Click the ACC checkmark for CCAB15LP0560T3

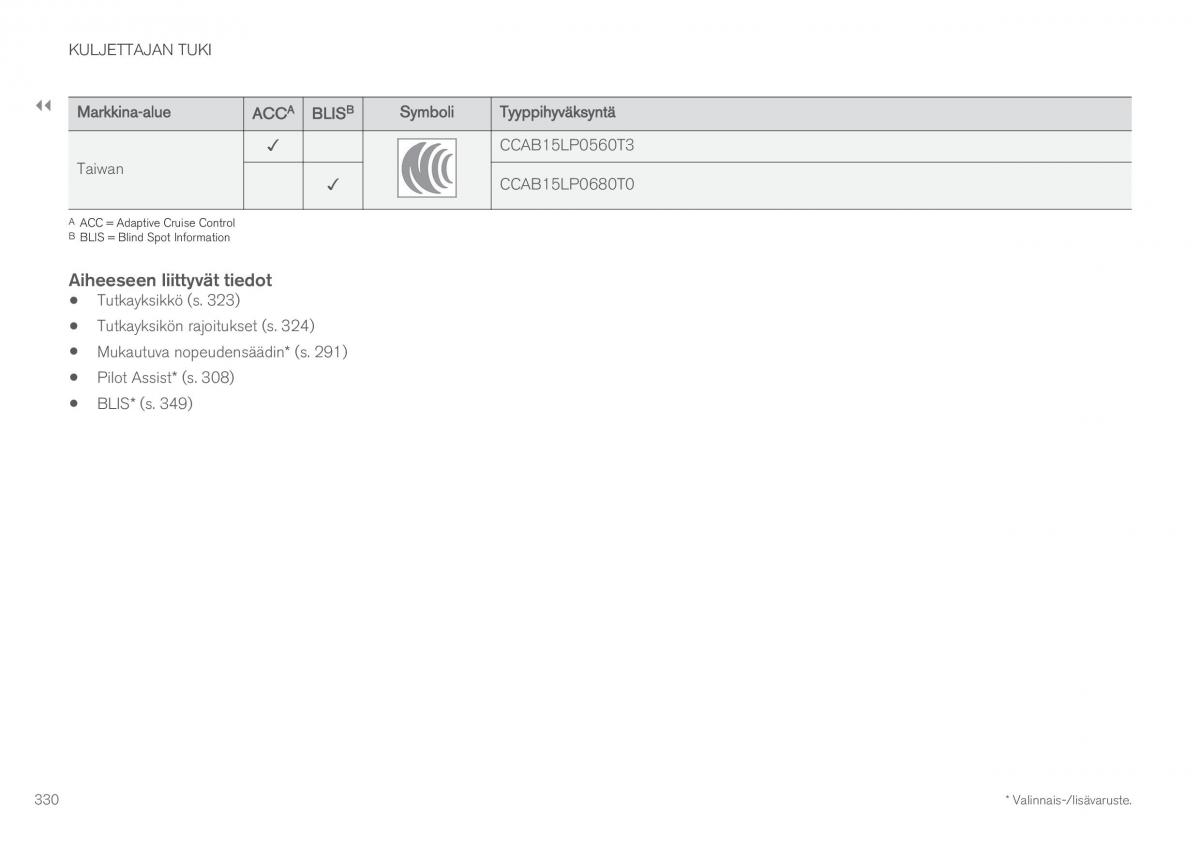272,146
